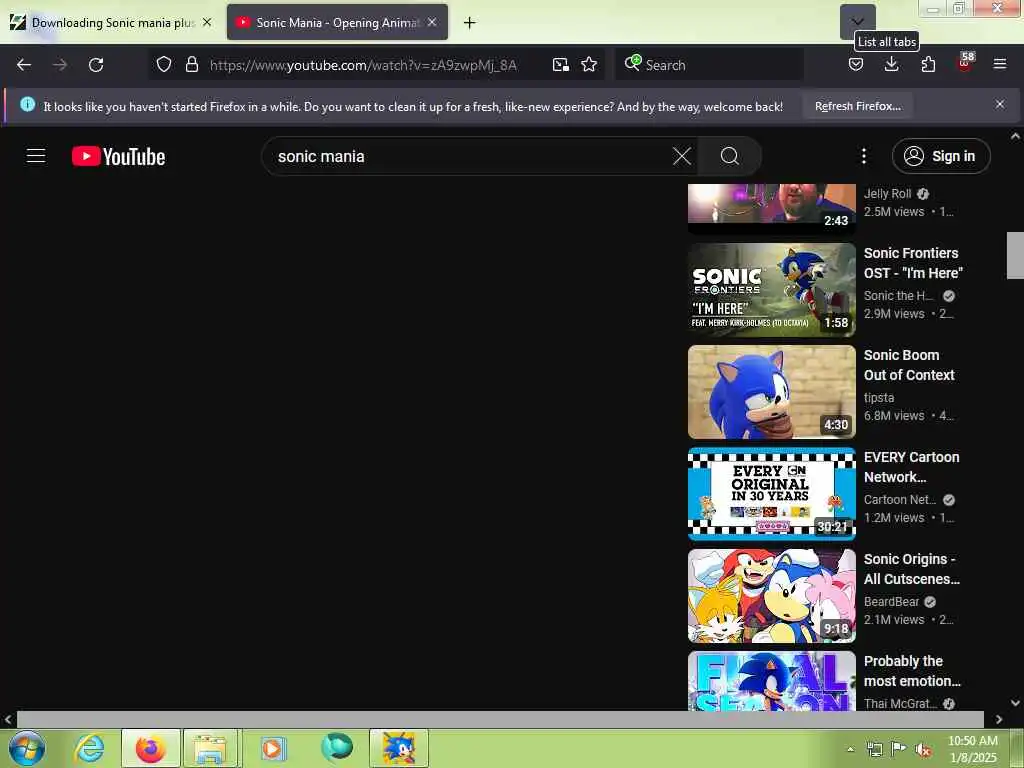Open the Windows Start menu
The image size is (1024, 768).
click(x=27, y=748)
